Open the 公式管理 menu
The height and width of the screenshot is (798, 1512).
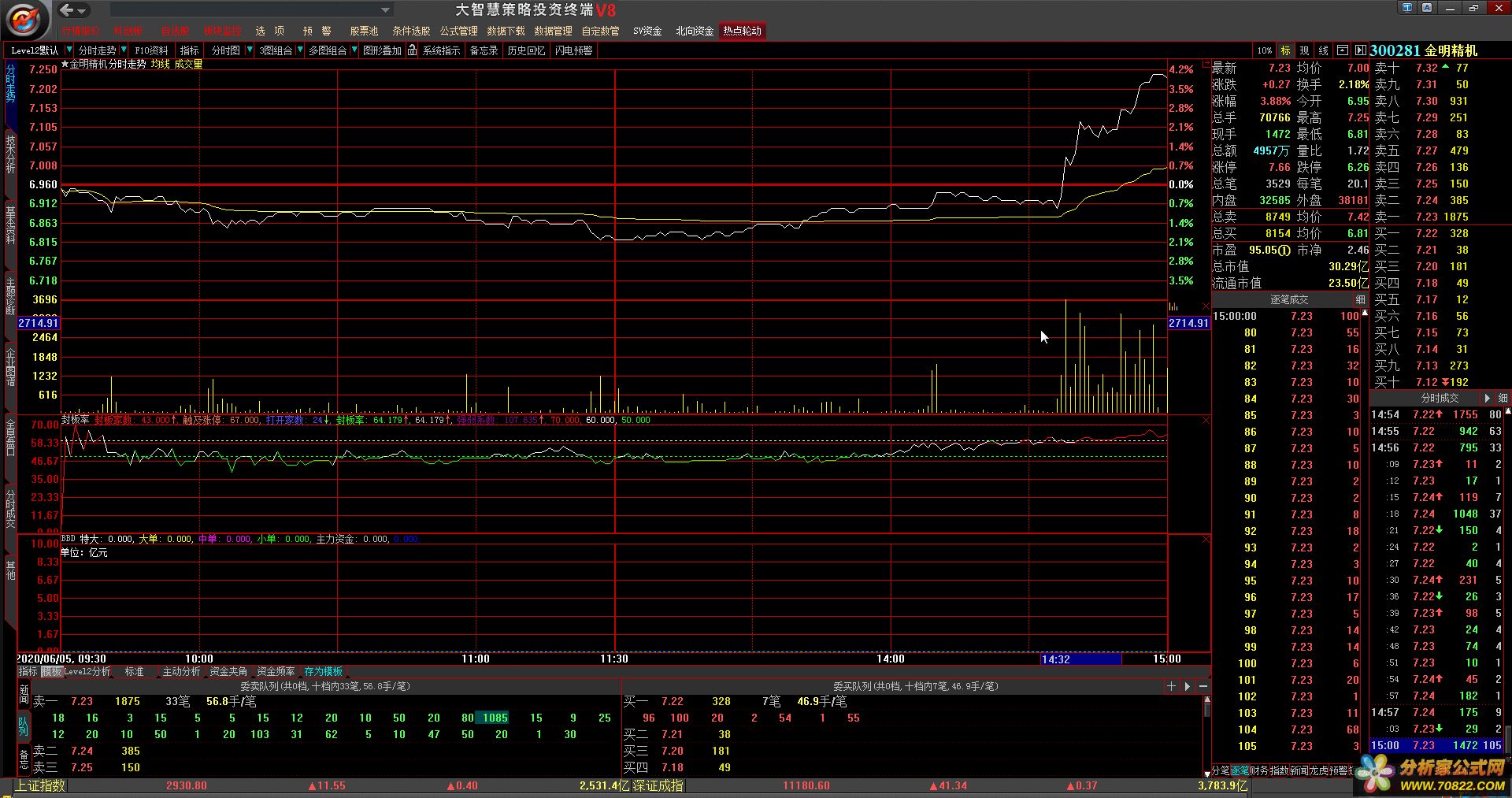458,31
